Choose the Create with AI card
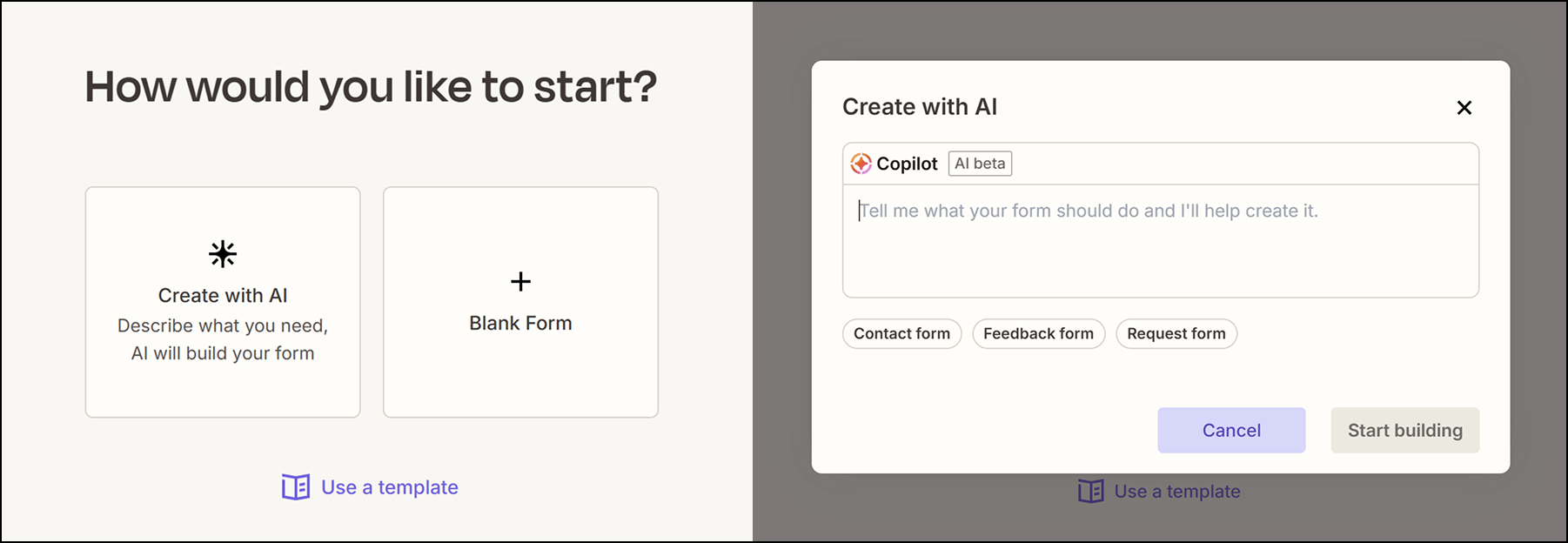This screenshot has height=543, width=1568. pos(221,301)
